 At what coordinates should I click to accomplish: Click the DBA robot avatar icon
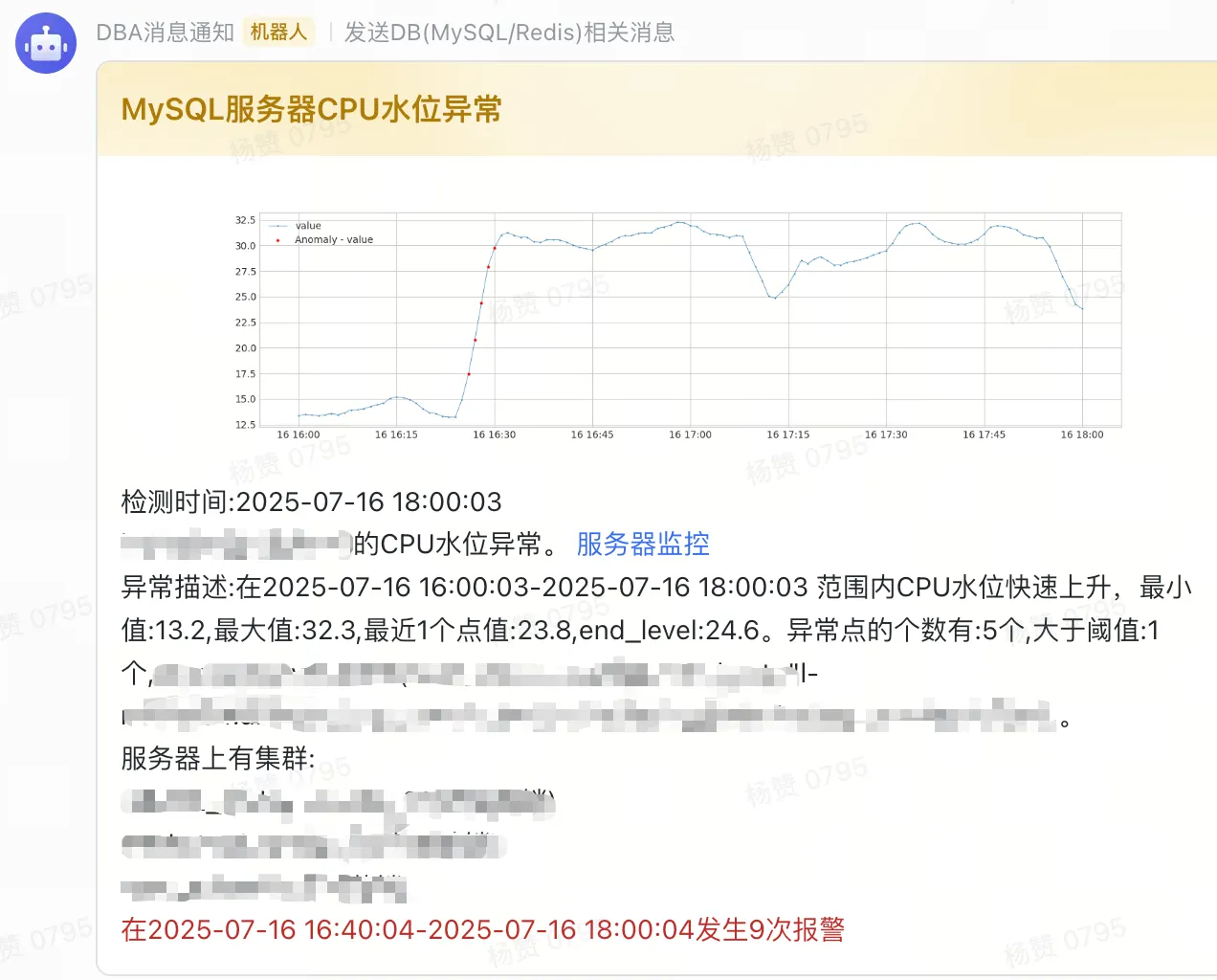(46, 43)
